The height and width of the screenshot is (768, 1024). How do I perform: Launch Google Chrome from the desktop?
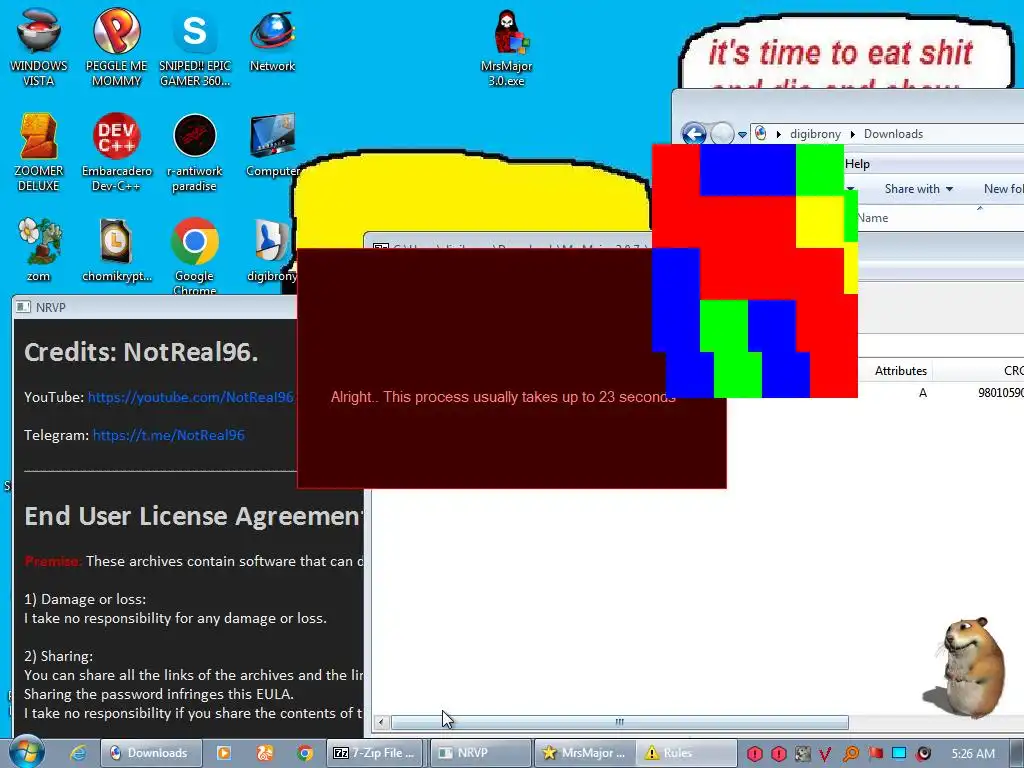coord(195,256)
